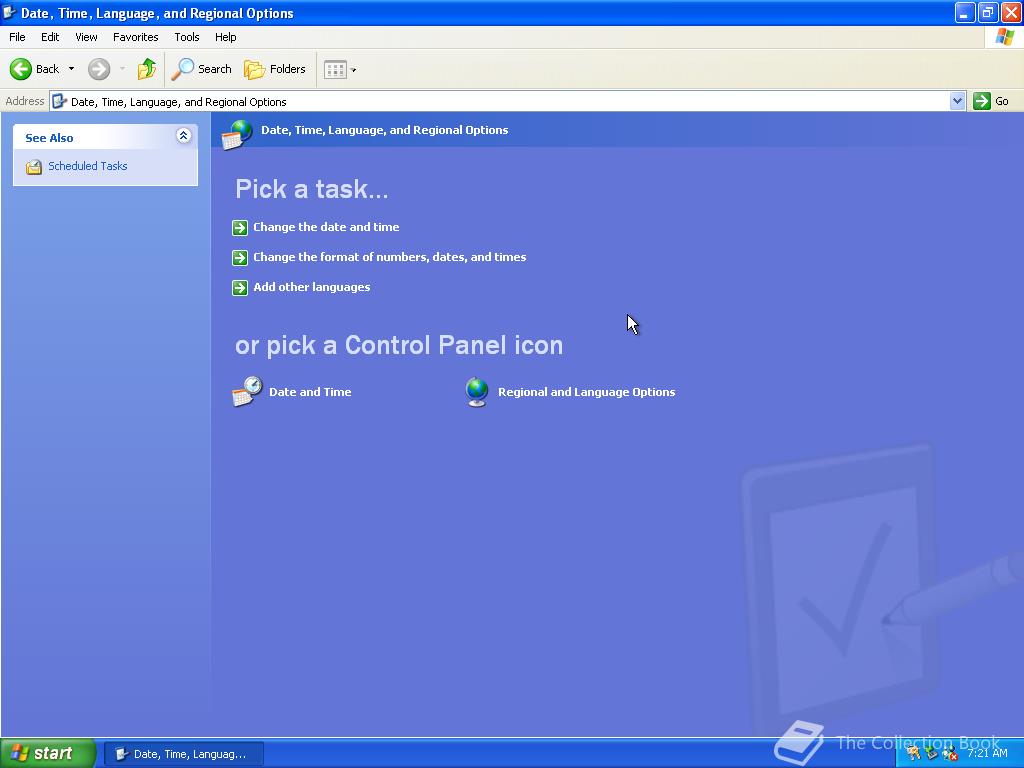Screen dimensions: 1024x768
Task: Click Change the format of numbers task
Action: pos(389,257)
